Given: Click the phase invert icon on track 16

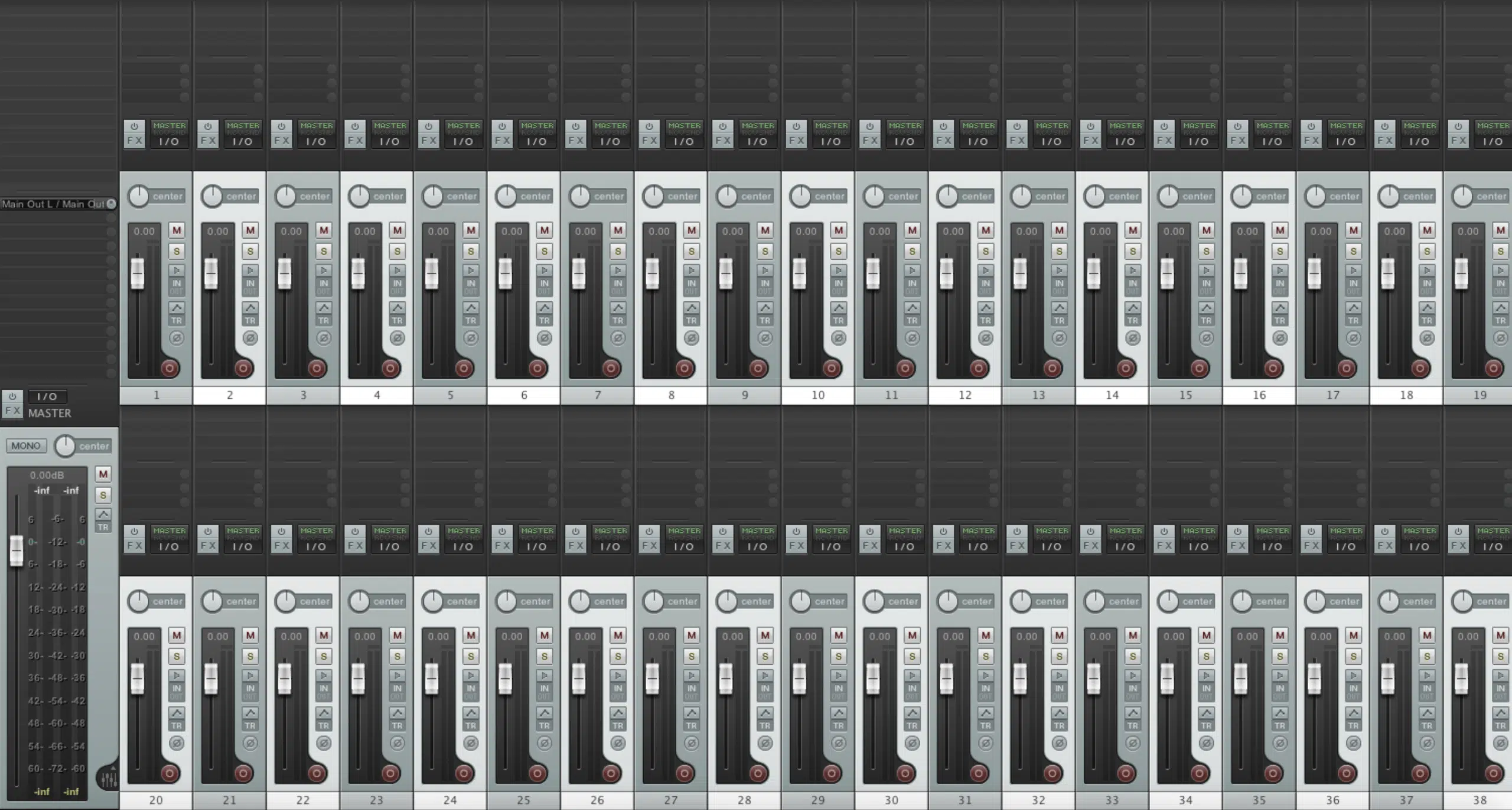Looking at the screenshot, I should click(x=1280, y=338).
